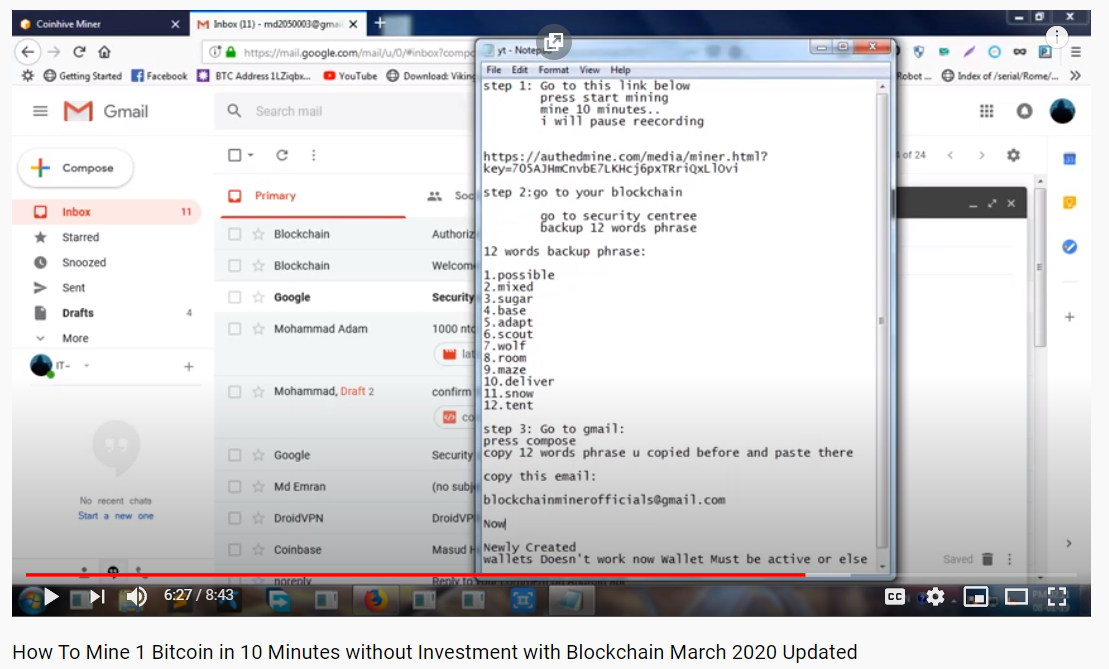This screenshot has height=669, width=1109.
Task: Open Google Keep side panel icon
Action: point(1069,203)
